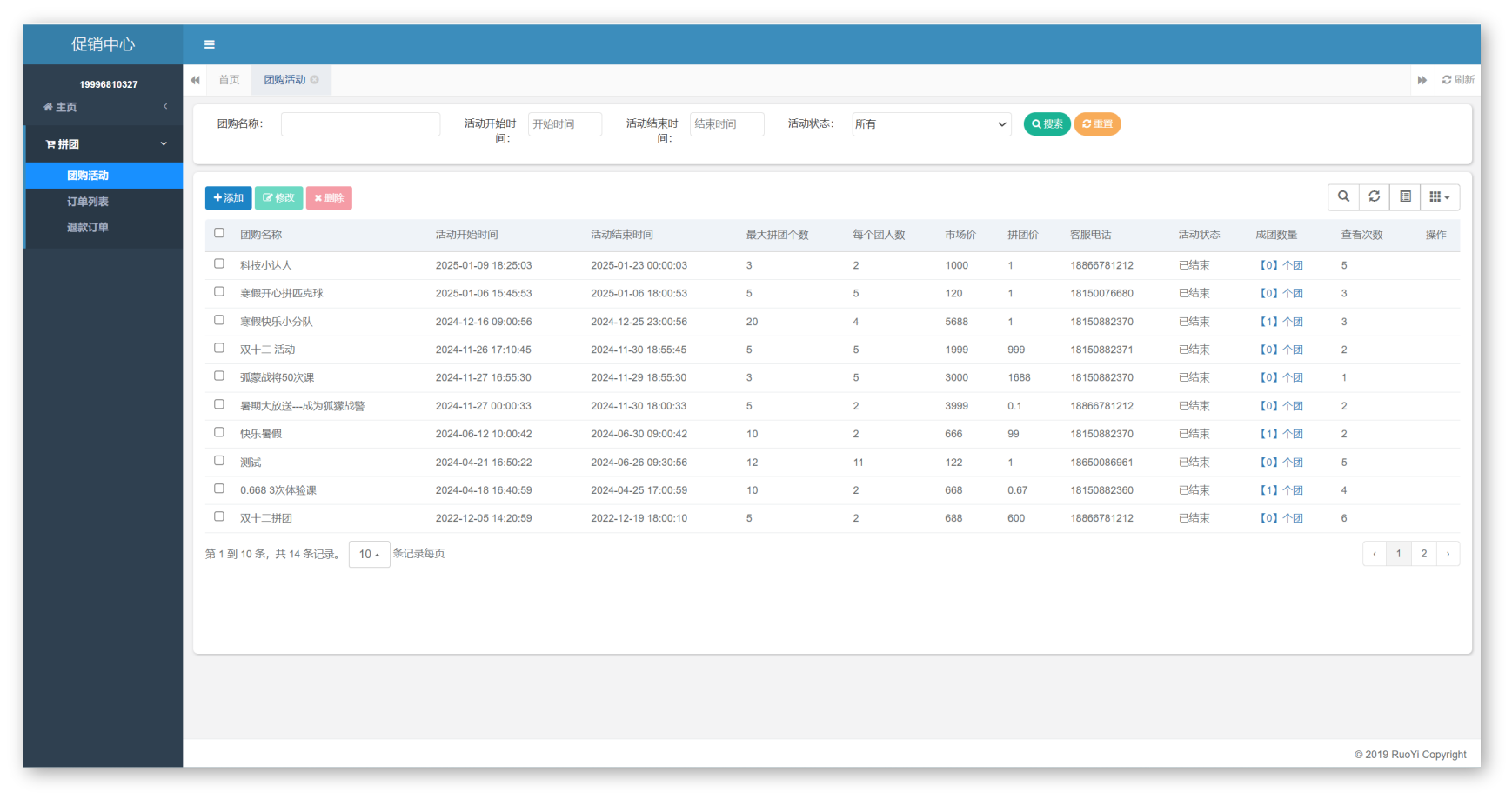The width and height of the screenshot is (1512, 799).
Task: Open the columns grid icon dropdown
Action: tap(1440, 197)
